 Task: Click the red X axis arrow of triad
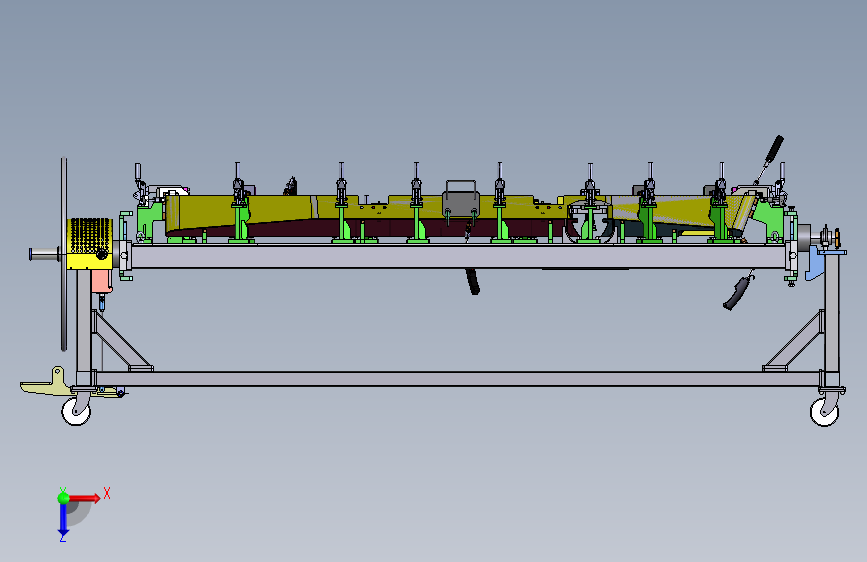tap(85, 498)
